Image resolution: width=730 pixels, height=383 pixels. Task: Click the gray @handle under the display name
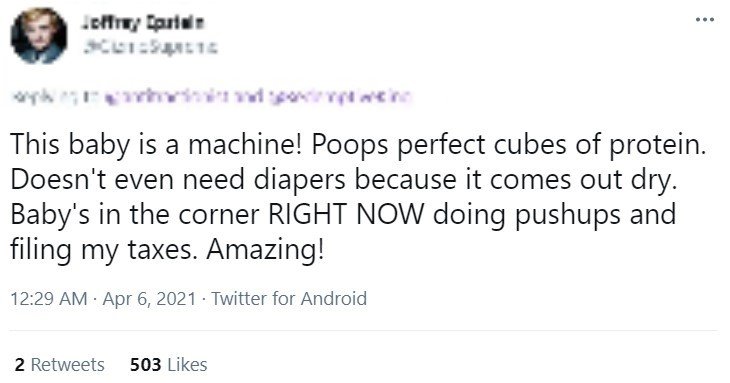click(x=150, y=47)
